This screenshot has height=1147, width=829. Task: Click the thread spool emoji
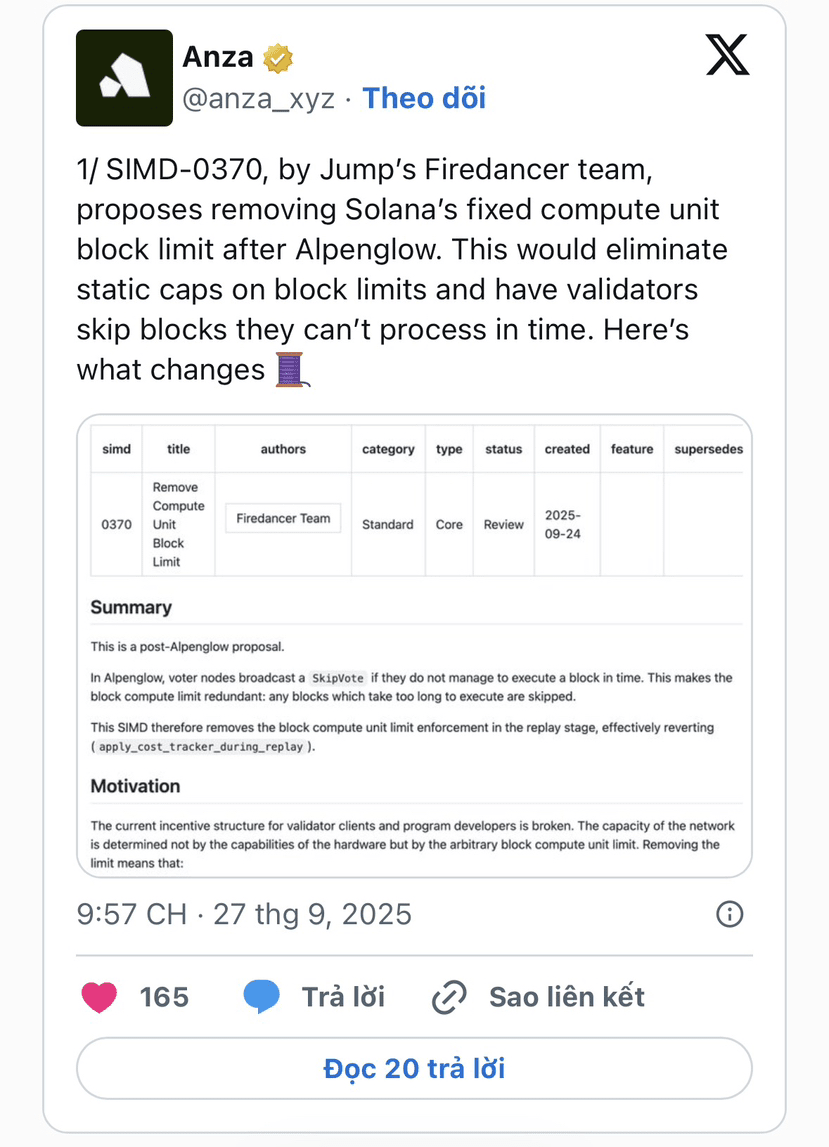291,369
